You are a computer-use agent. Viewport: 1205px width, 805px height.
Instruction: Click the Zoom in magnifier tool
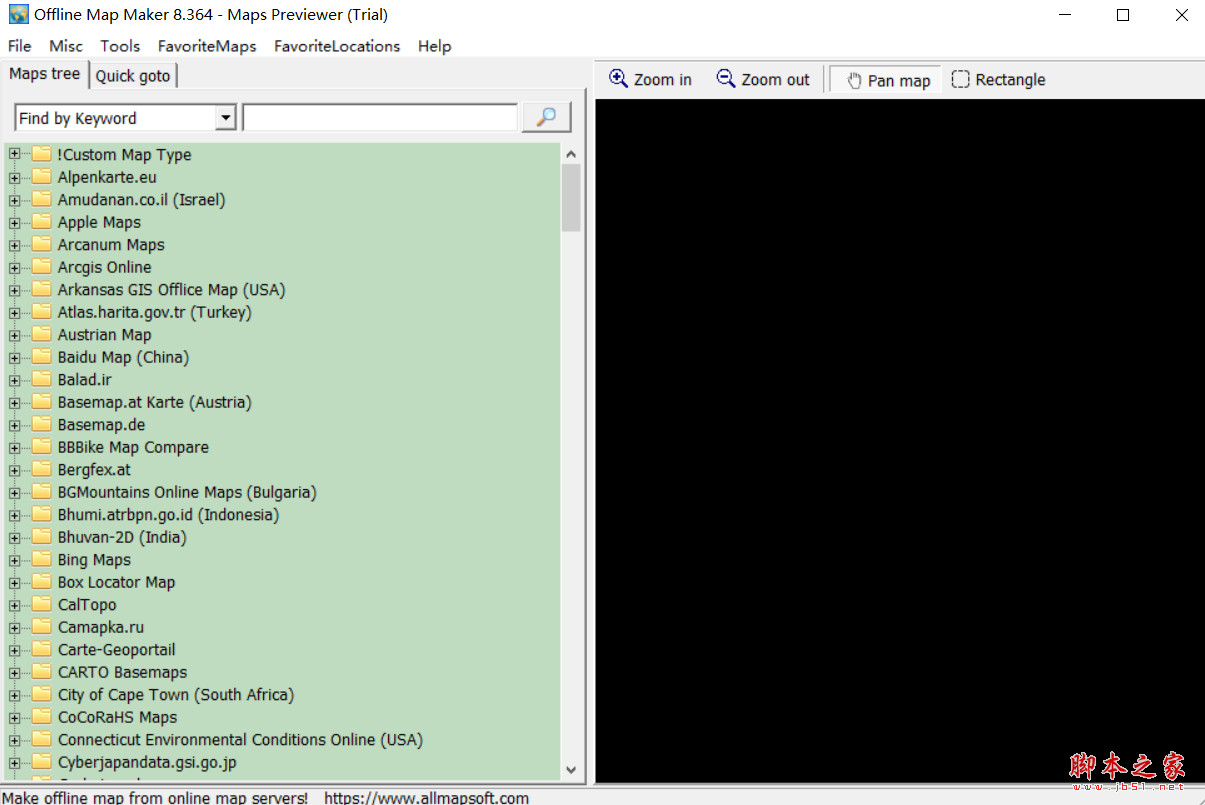coord(650,80)
